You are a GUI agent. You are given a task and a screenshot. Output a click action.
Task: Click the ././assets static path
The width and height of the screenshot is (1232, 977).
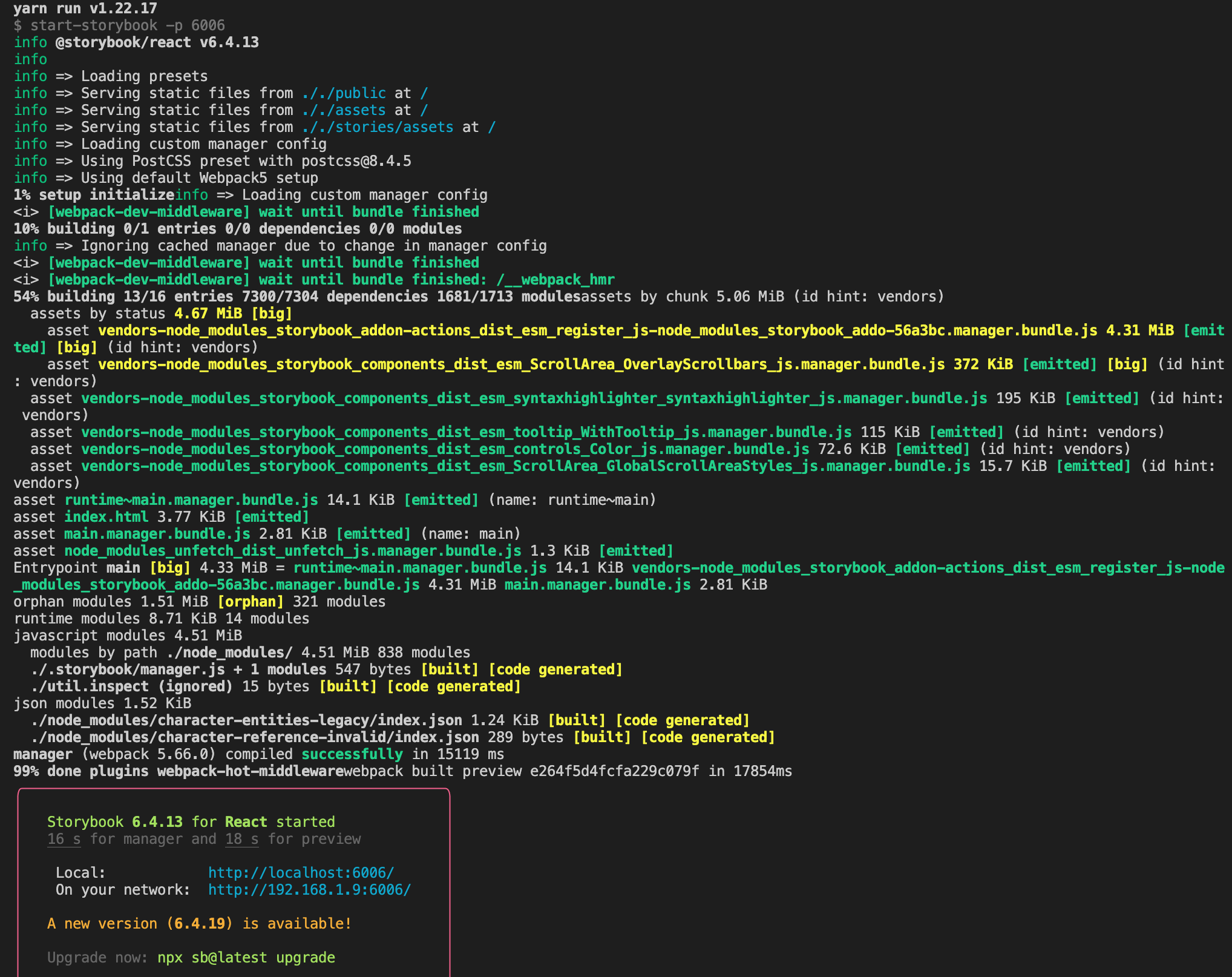point(344,110)
